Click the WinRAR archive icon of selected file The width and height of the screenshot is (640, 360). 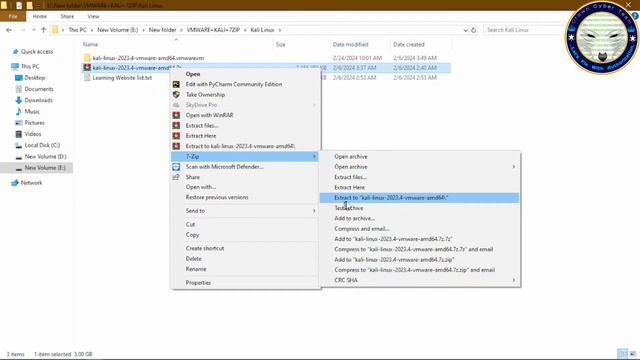tap(87, 68)
